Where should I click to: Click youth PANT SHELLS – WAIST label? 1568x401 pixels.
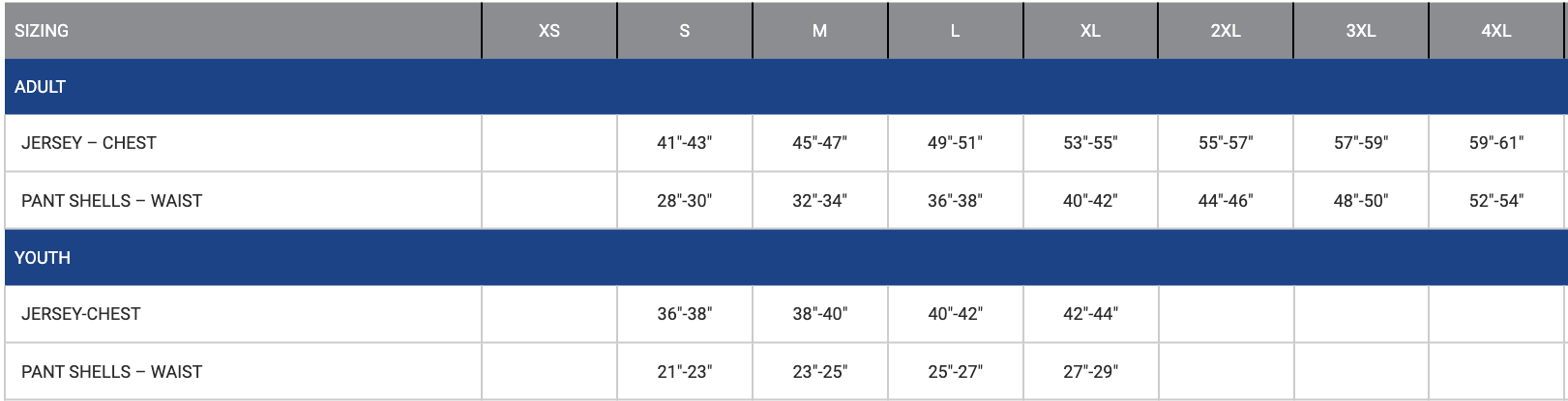112,372
